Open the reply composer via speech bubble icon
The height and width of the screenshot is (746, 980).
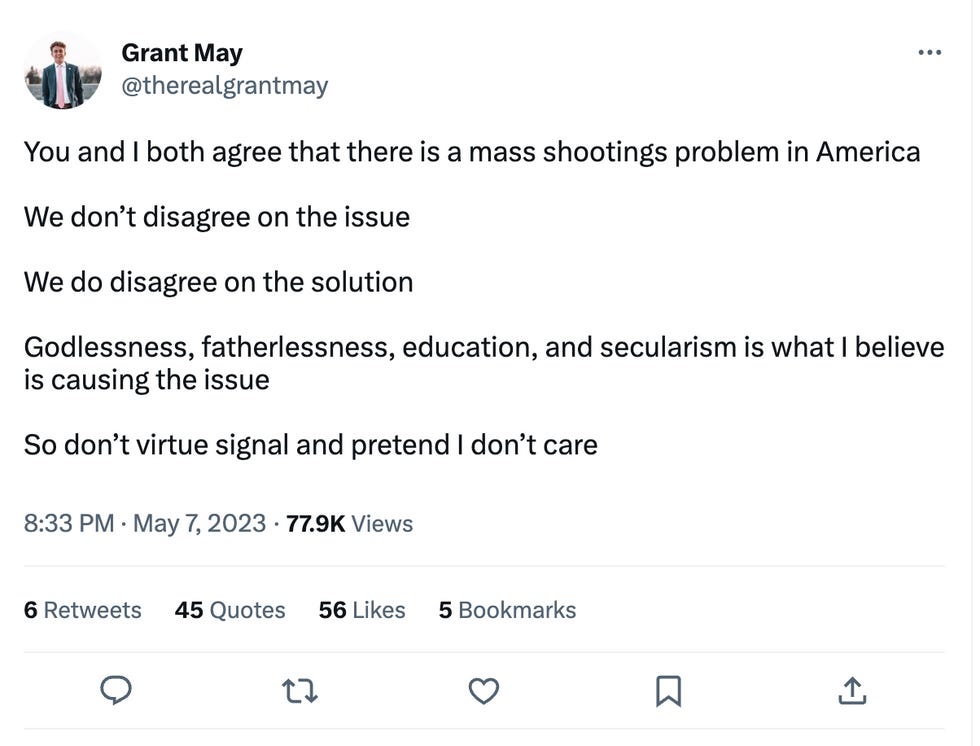click(117, 691)
